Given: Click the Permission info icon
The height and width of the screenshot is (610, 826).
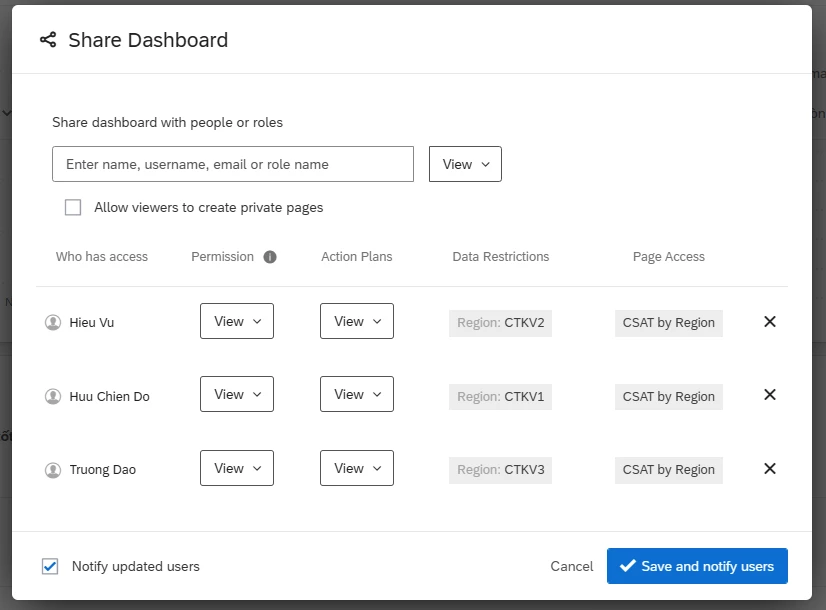Looking at the screenshot, I should (x=270, y=257).
